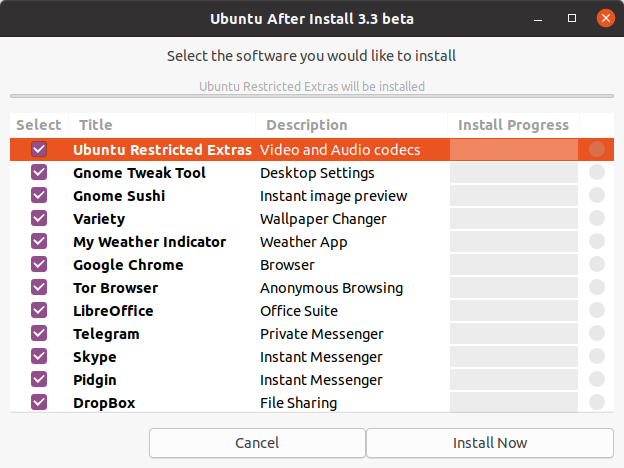Click status indicator for Variety row
The height and width of the screenshot is (468, 624).
pyautogui.click(x=597, y=218)
